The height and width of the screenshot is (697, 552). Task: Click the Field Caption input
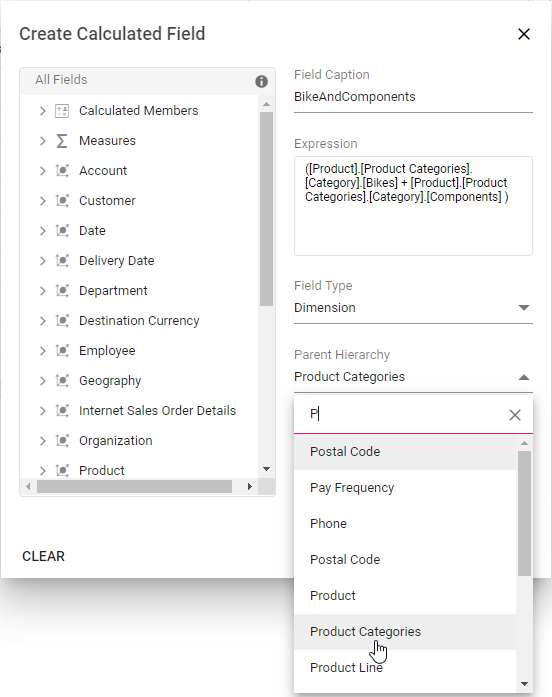(x=413, y=97)
